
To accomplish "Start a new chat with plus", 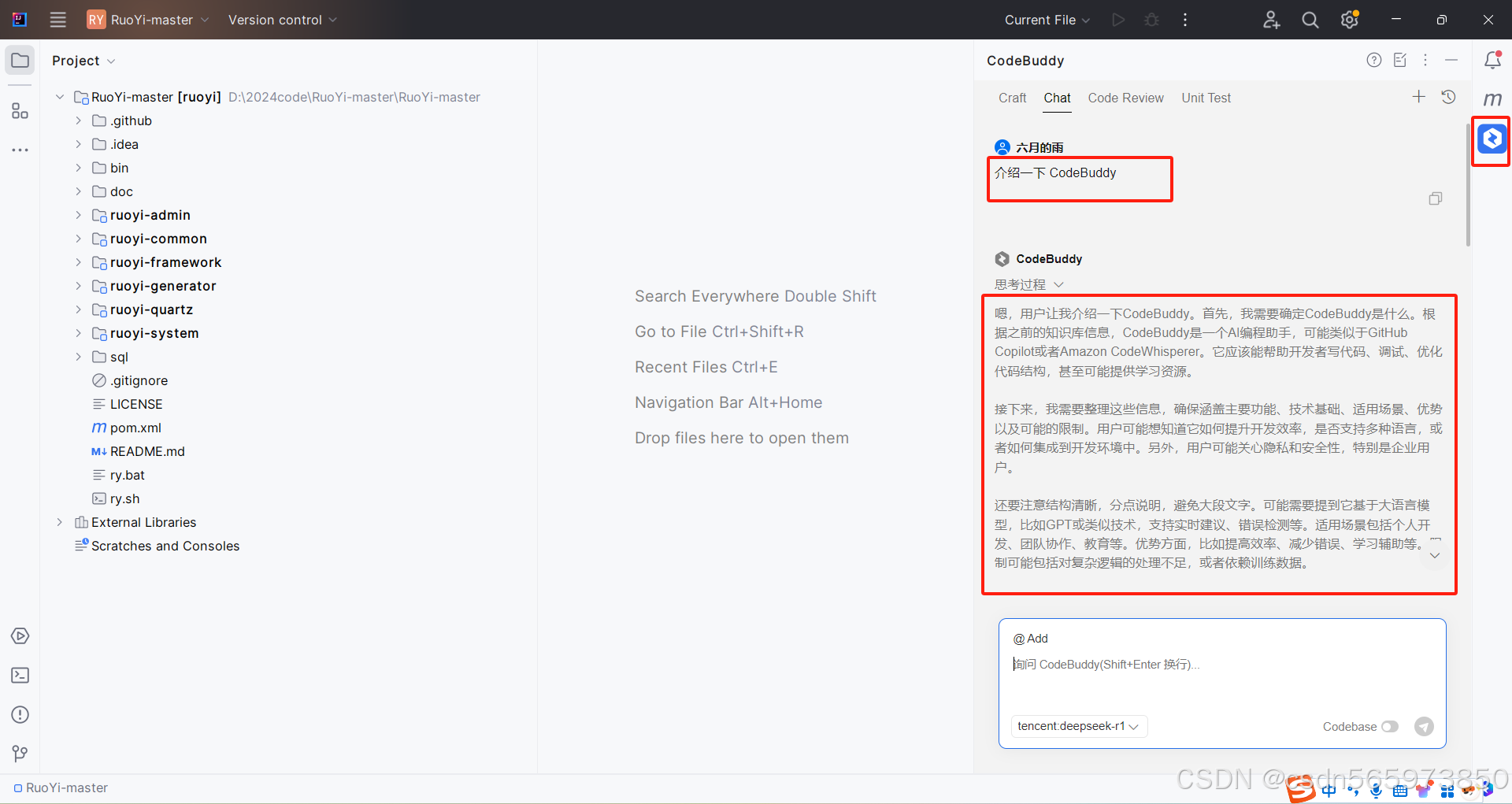I will [1419, 97].
